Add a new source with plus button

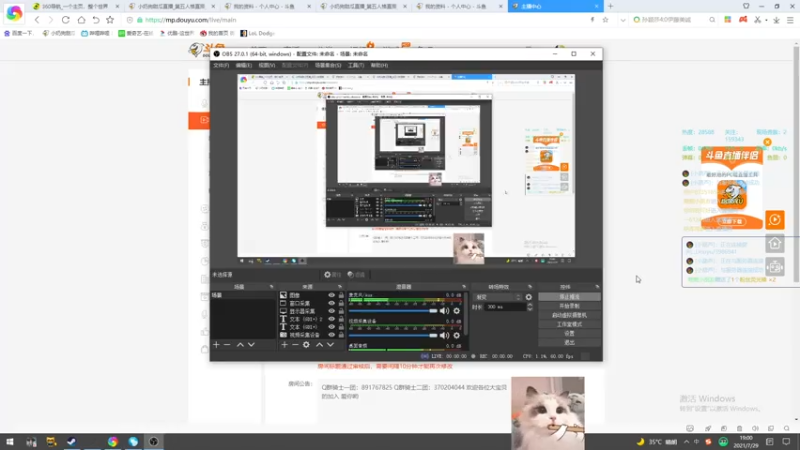coord(284,345)
